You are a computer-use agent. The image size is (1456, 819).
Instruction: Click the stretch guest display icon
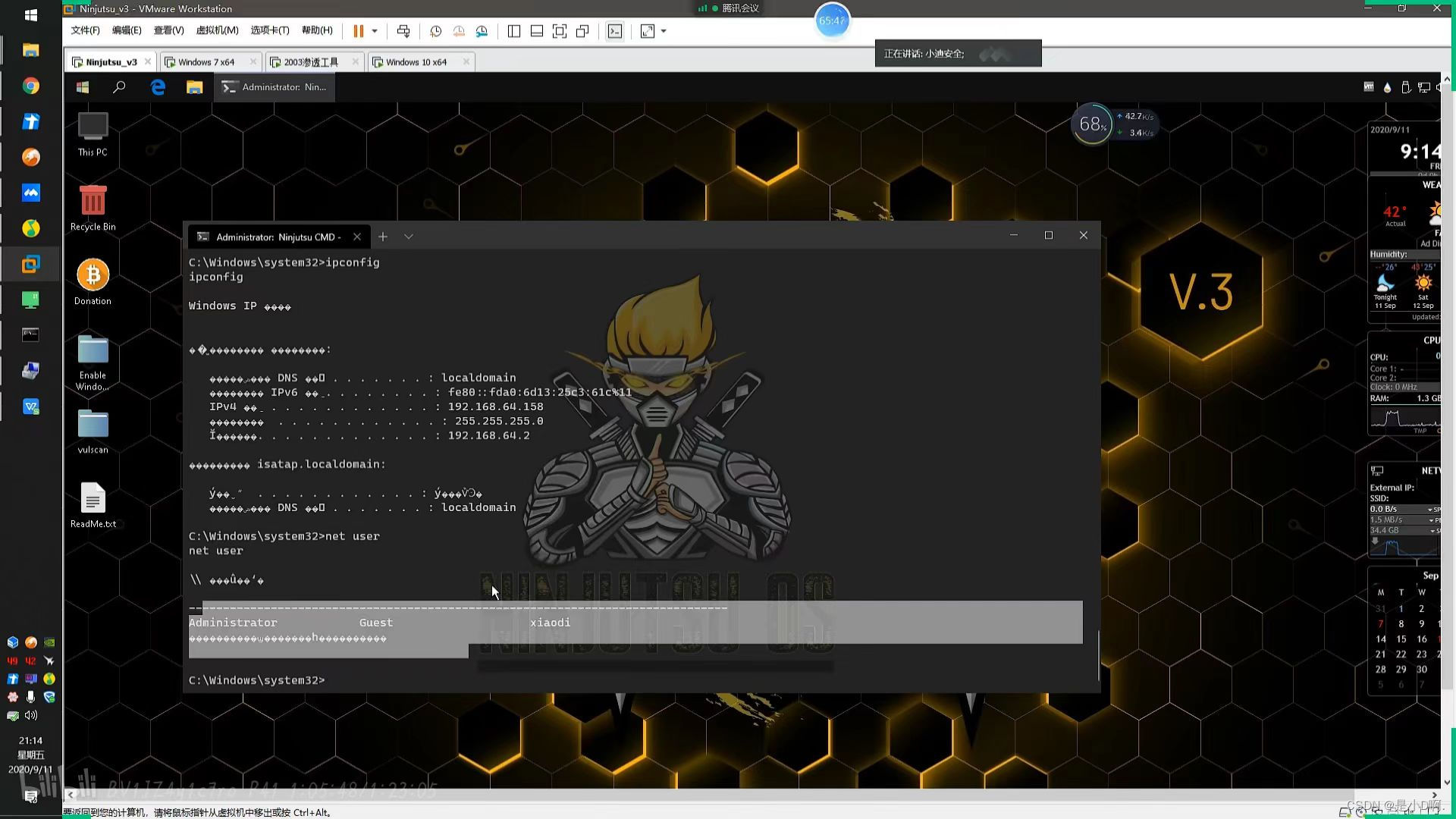tap(648, 31)
